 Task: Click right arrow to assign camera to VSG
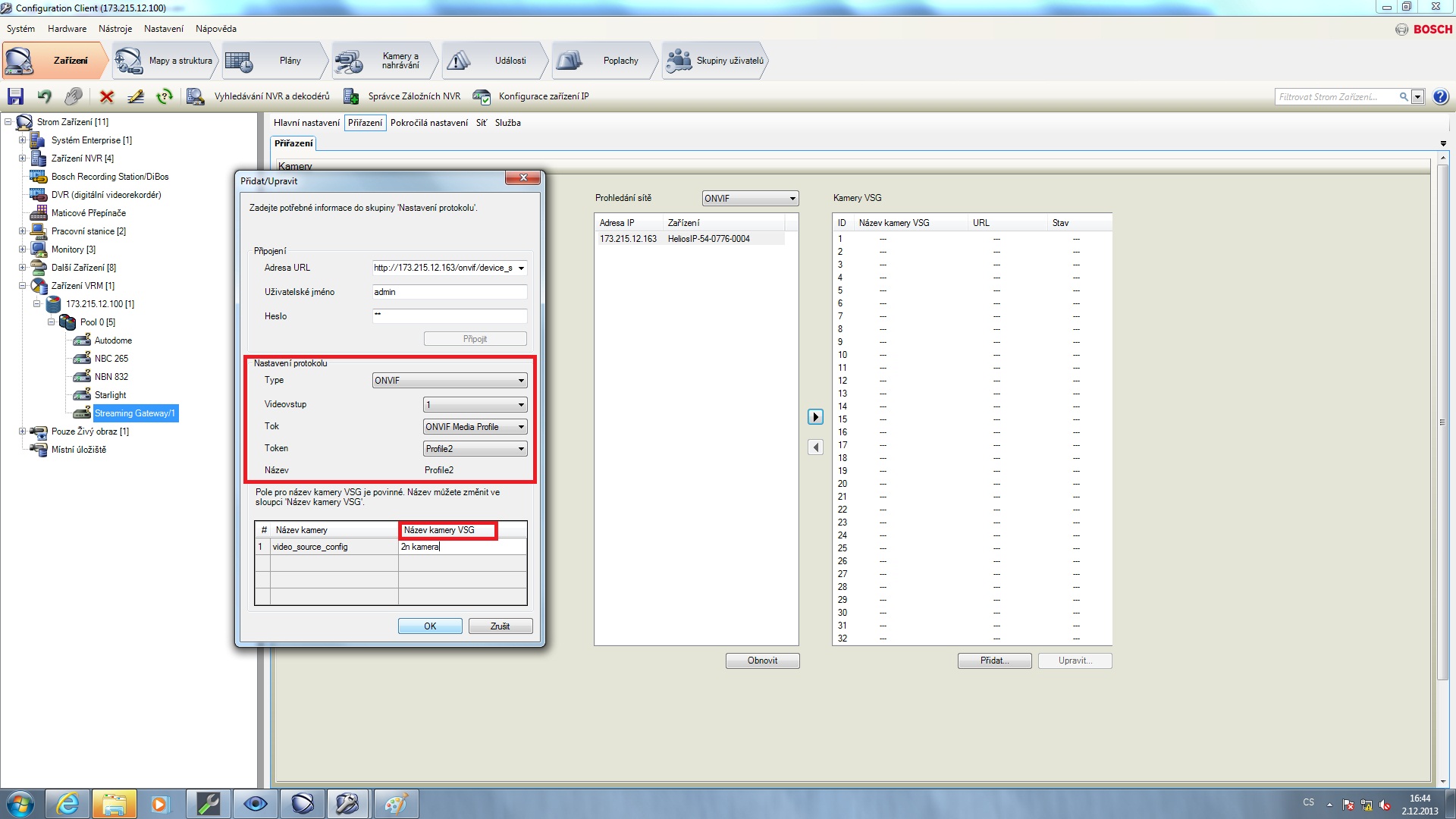pos(815,417)
